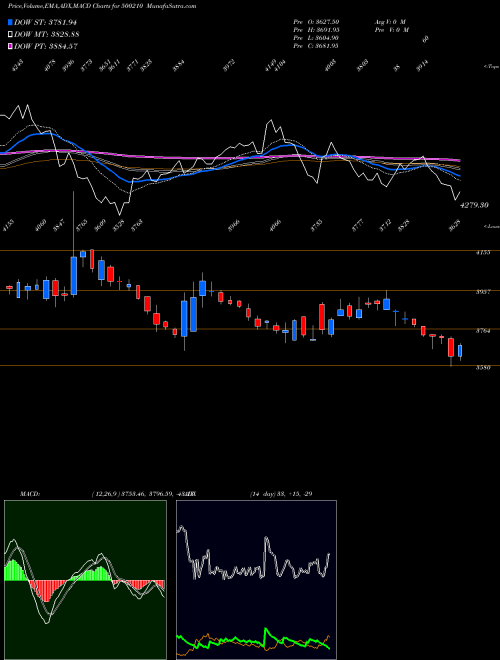The width and height of the screenshot is (500, 660).
Task: Click the 4279.30 price label
Action: (x=474, y=205)
